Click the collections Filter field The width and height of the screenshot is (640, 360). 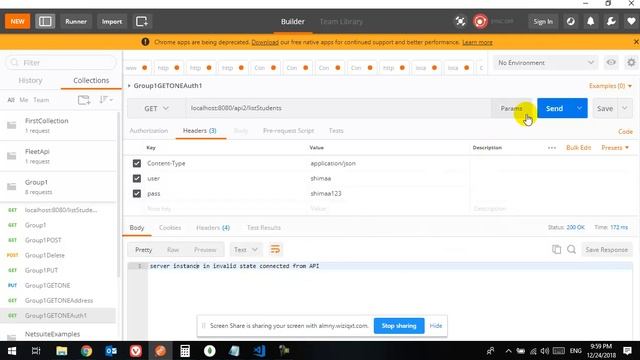61,62
